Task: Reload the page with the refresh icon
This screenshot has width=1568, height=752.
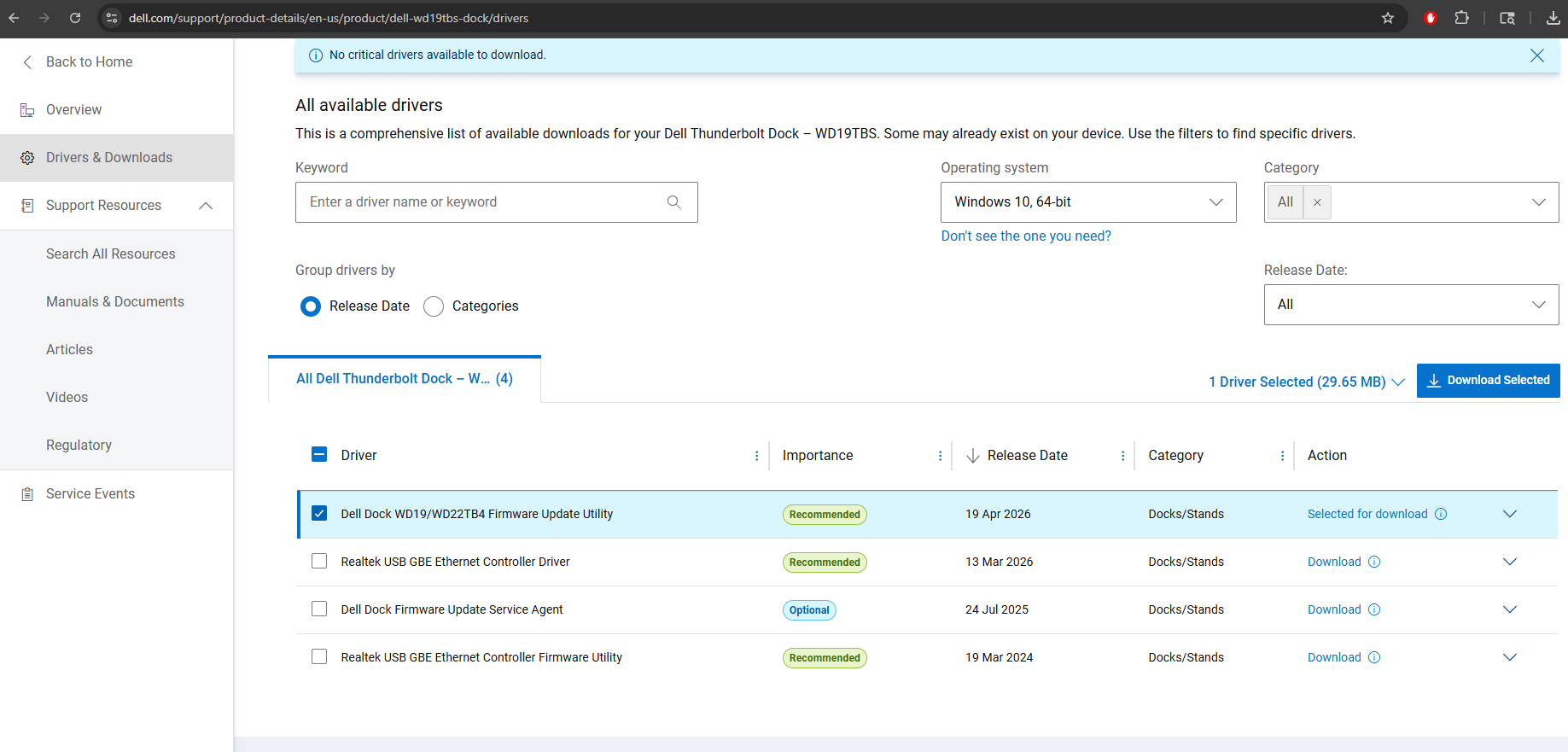Action: [75, 18]
